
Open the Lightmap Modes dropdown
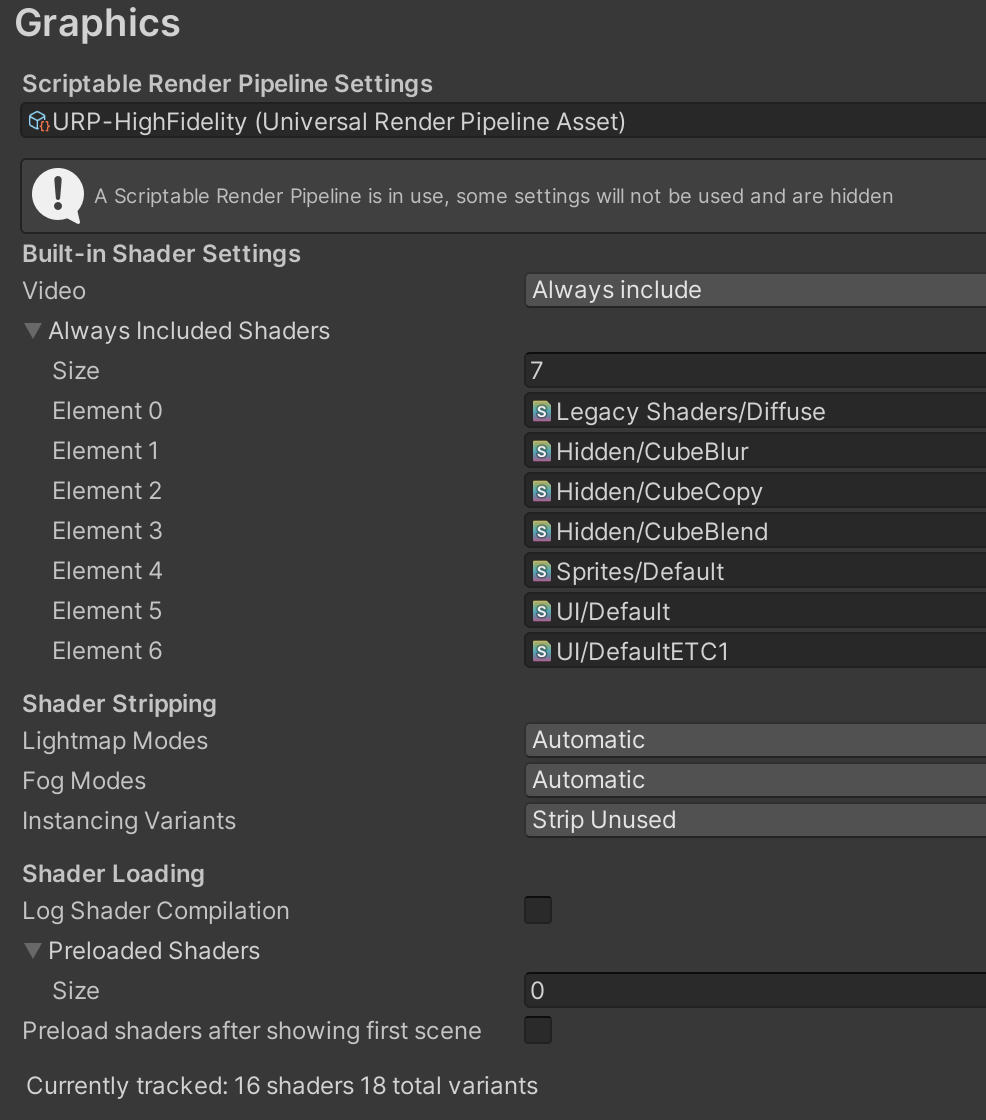pyautogui.click(x=755, y=740)
